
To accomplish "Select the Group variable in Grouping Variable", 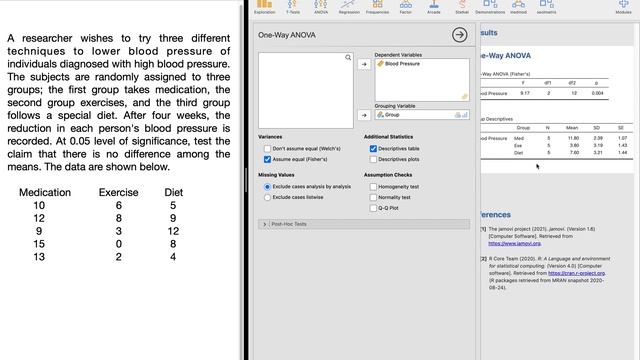I will [392, 115].
